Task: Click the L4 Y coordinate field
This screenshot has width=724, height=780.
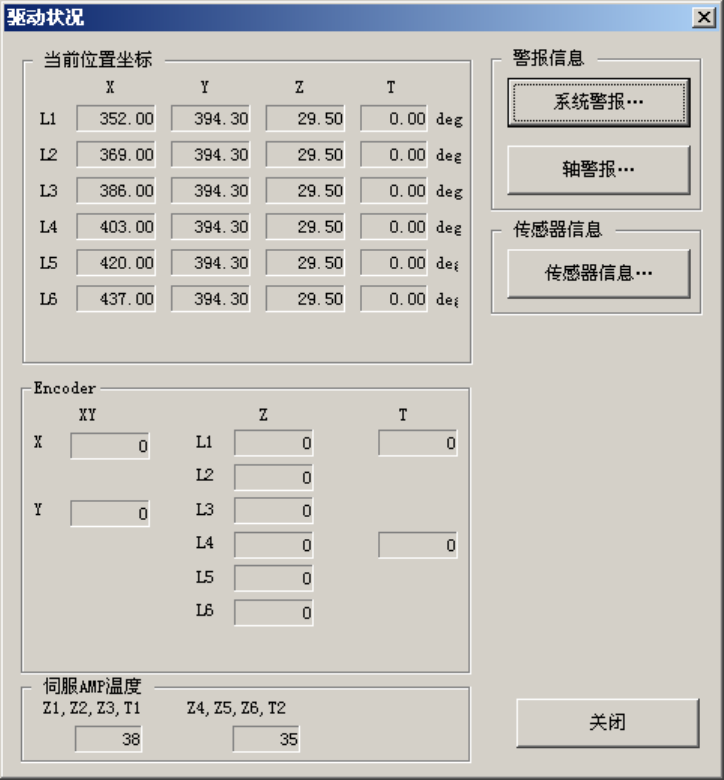Action: point(210,226)
